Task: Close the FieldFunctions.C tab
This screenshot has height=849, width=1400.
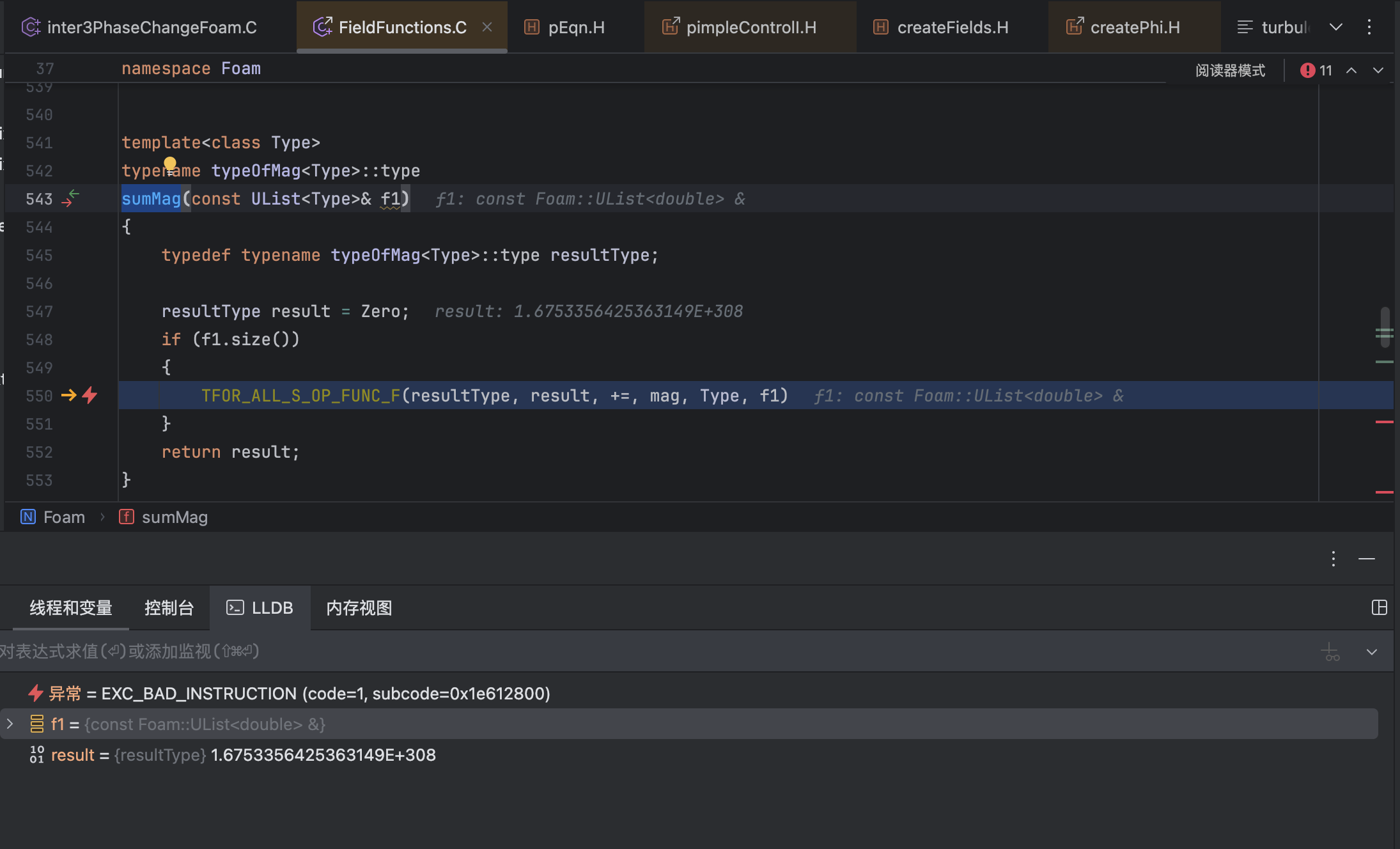Action: point(487,27)
